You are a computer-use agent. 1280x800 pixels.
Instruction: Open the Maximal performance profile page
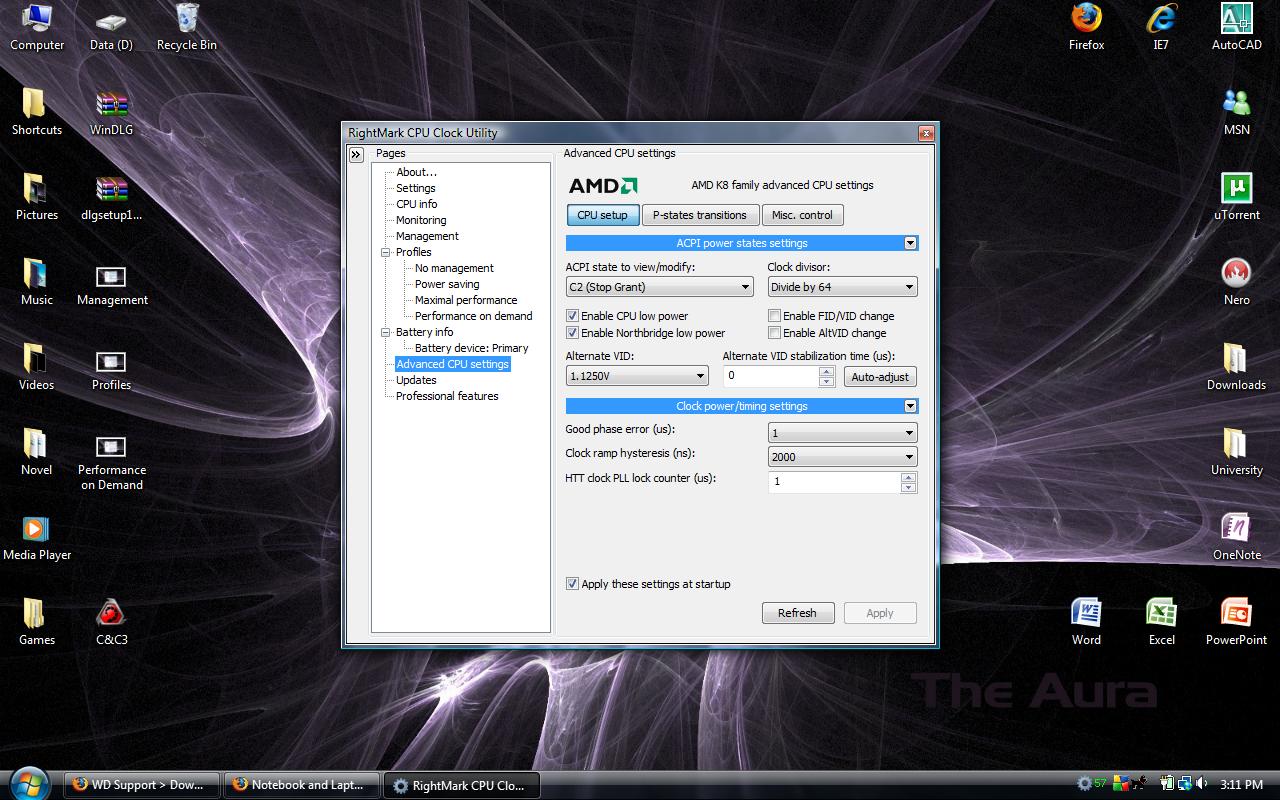point(466,300)
